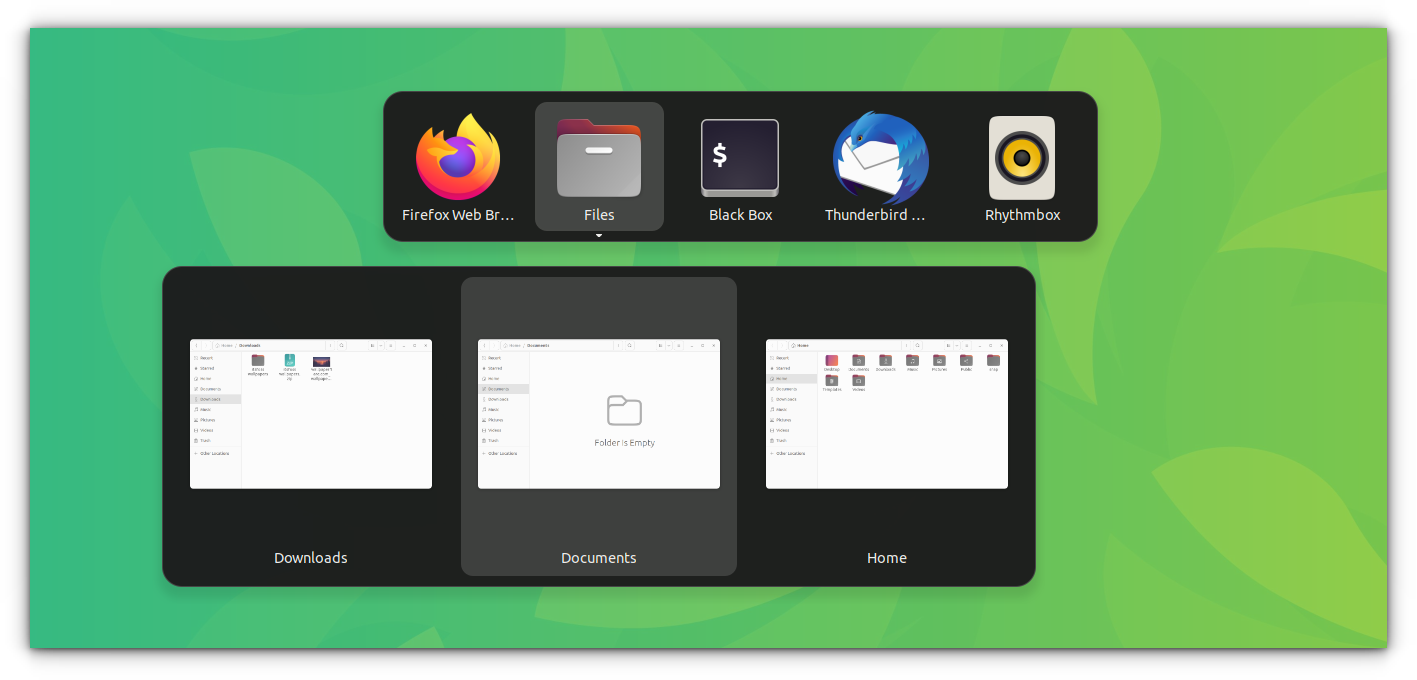Pick the Documents 'Folder is Empty' thumbnail
1417x680 pixels.
[x=599, y=413]
